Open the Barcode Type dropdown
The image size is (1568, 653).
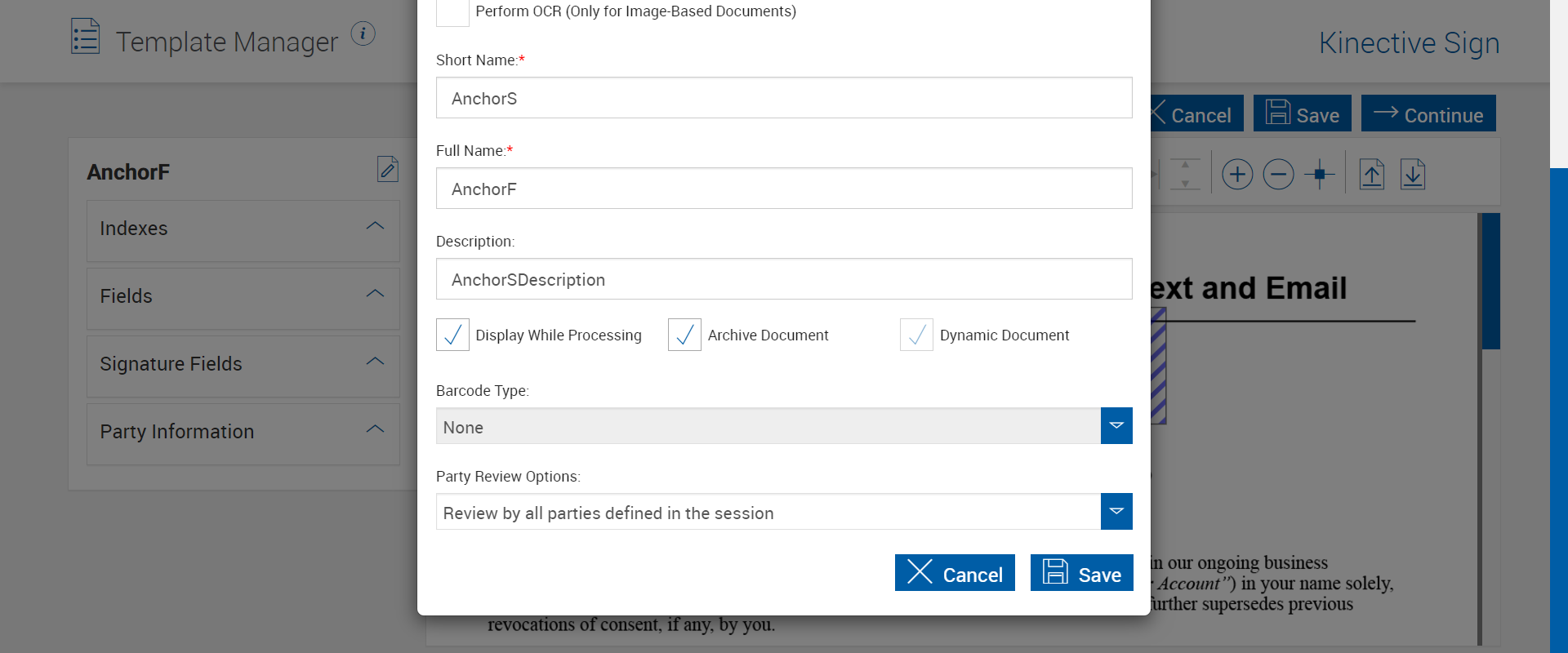[x=1116, y=426]
